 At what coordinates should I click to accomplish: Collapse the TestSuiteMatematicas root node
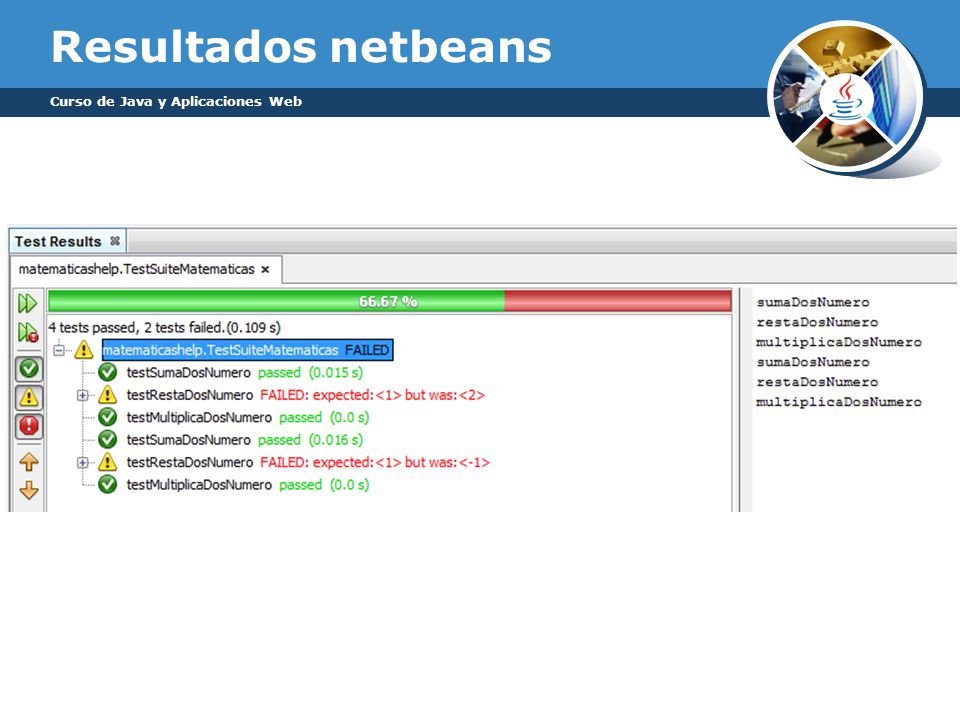pyautogui.click(x=59, y=350)
